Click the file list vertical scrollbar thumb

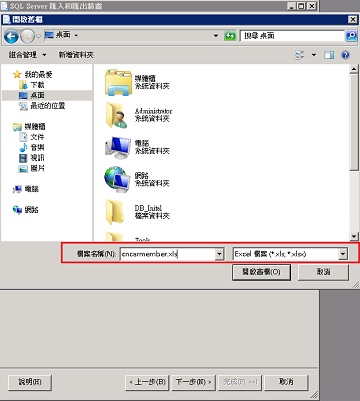click(x=354, y=123)
